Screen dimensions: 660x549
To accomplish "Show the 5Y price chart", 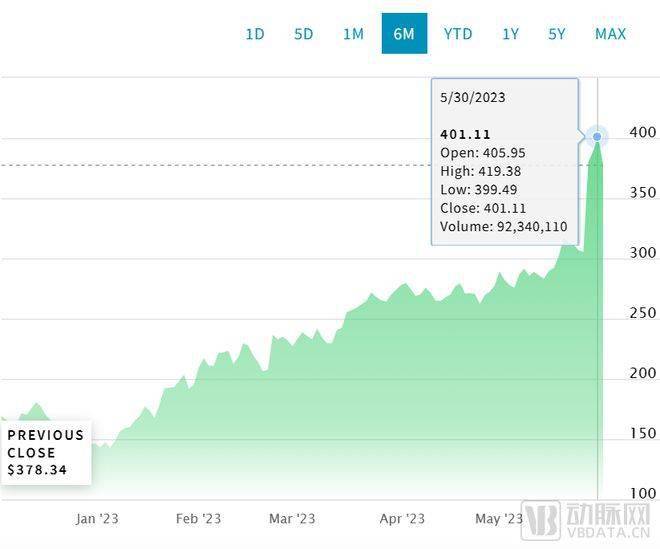I will 557,34.
